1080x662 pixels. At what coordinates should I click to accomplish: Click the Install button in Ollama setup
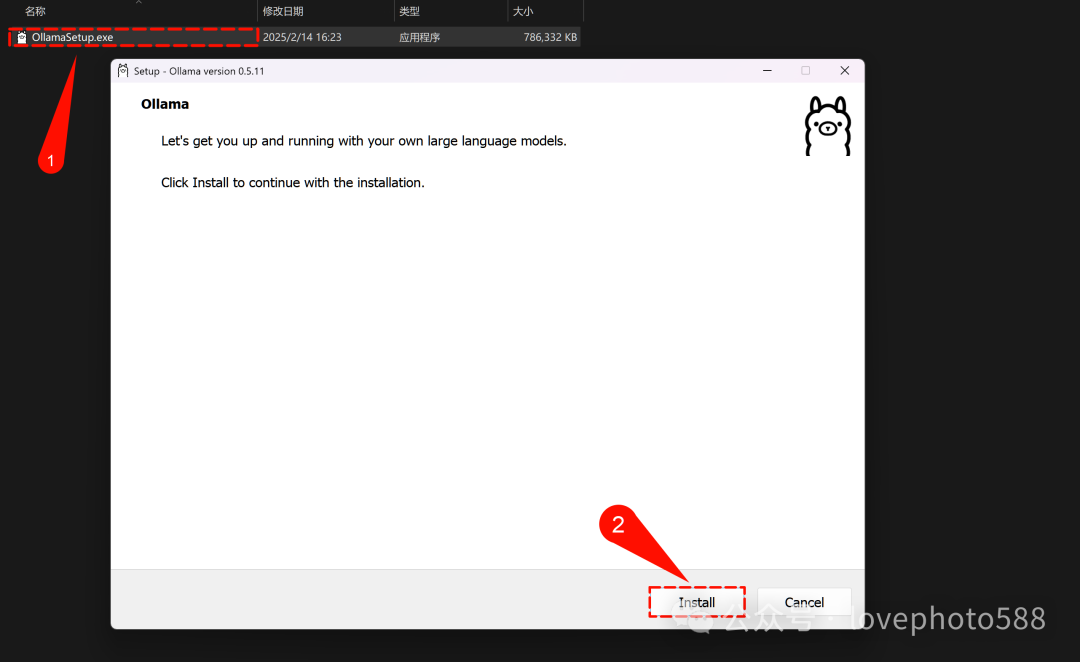(697, 602)
